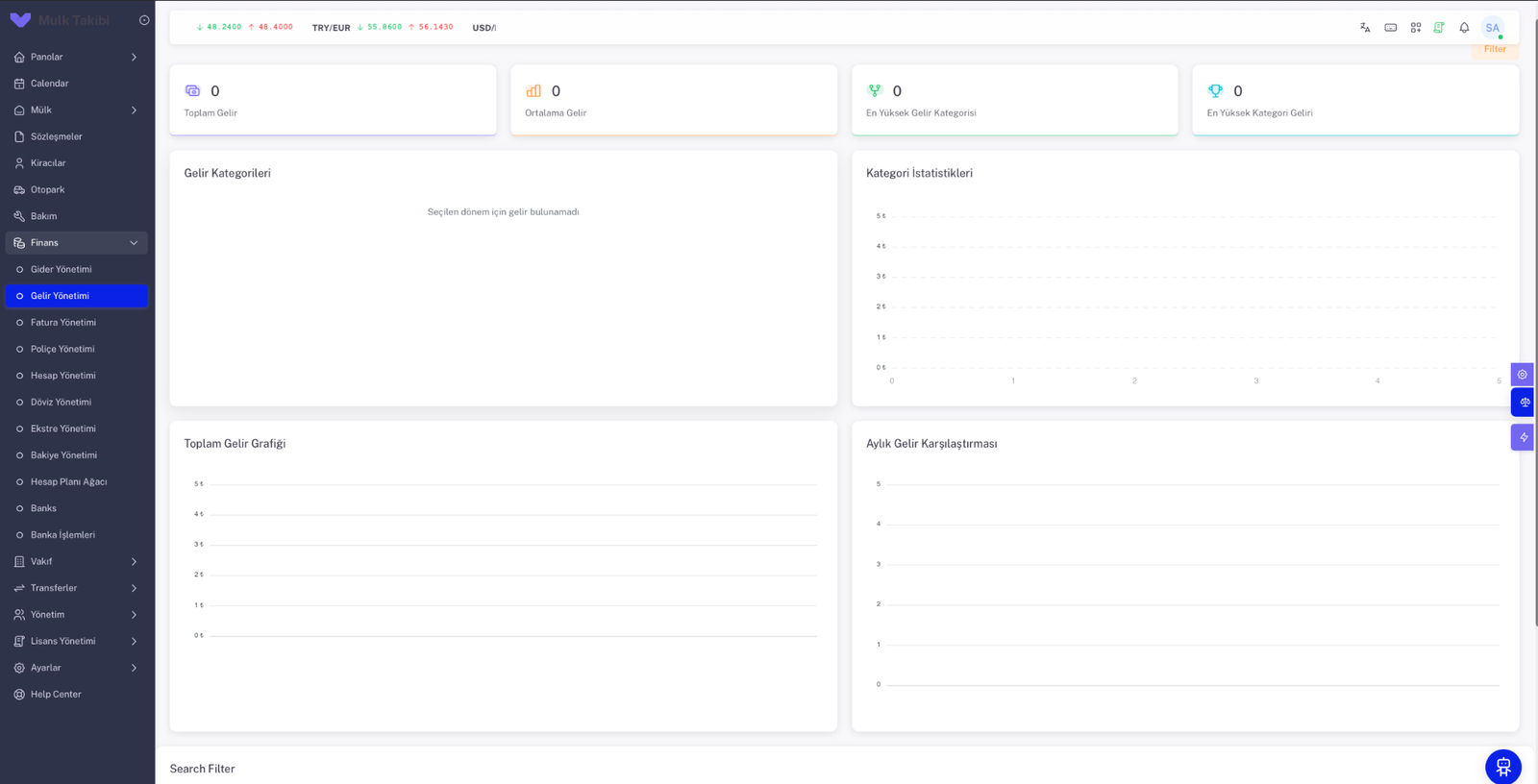Expand the Transferler menu
1538x784 pixels.
tap(77, 588)
